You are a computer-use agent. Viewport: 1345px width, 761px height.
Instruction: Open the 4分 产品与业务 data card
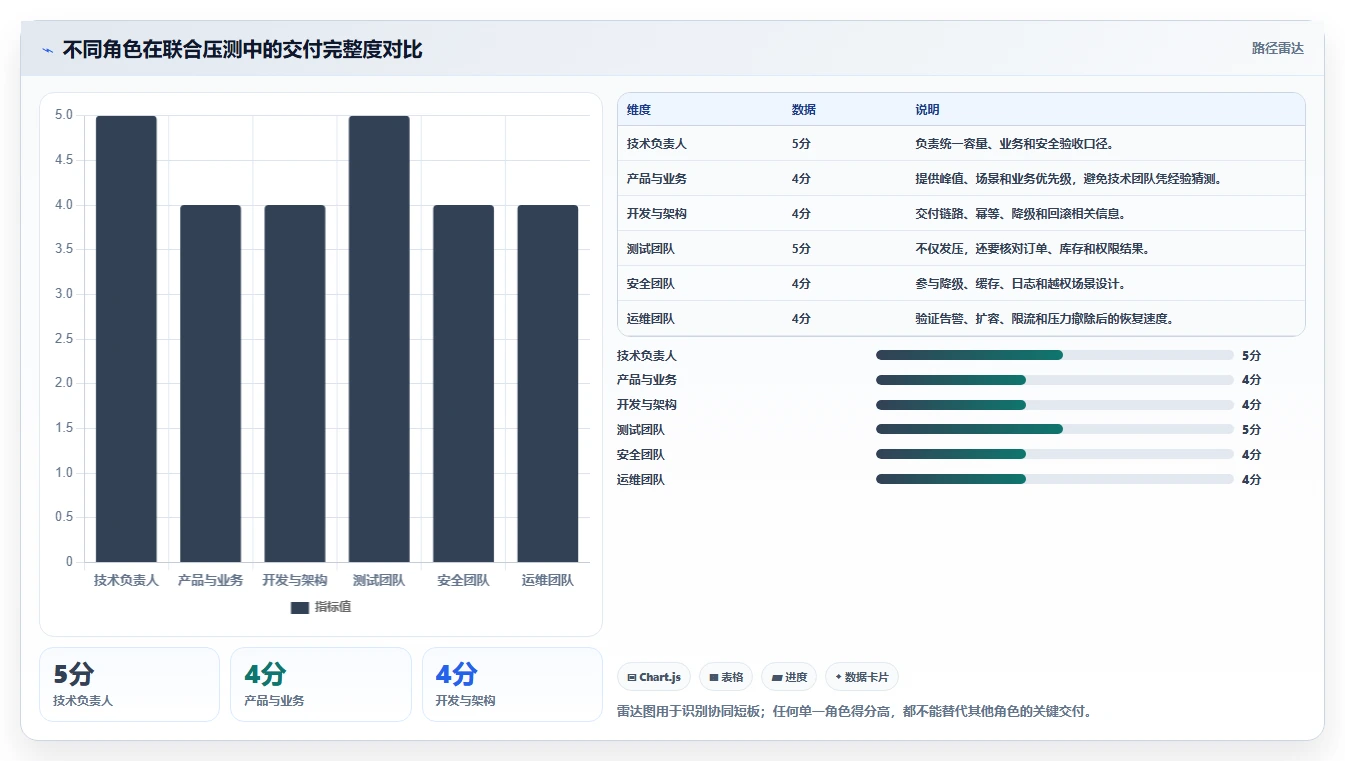click(321, 685)
